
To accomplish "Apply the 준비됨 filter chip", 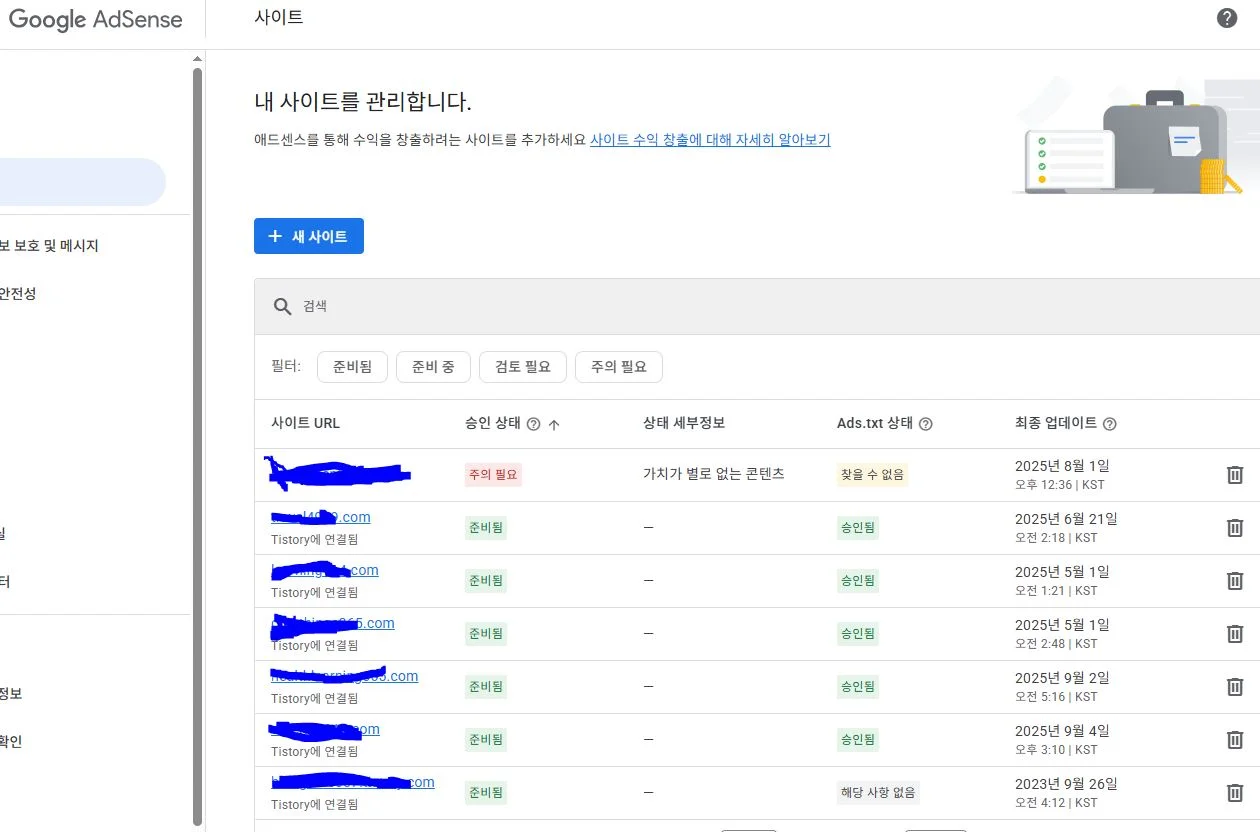I will pos(352,367).
